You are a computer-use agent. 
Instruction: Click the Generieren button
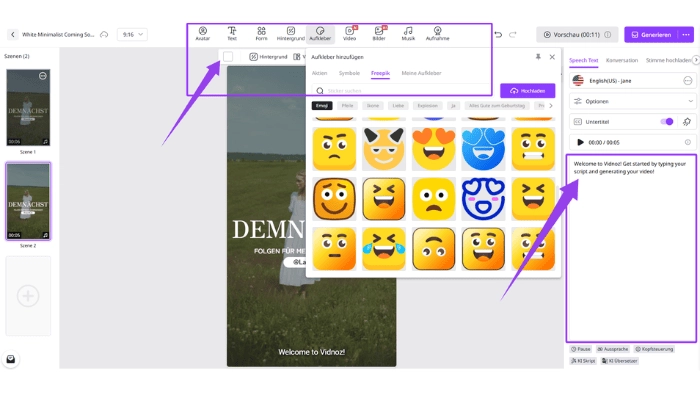652,34
